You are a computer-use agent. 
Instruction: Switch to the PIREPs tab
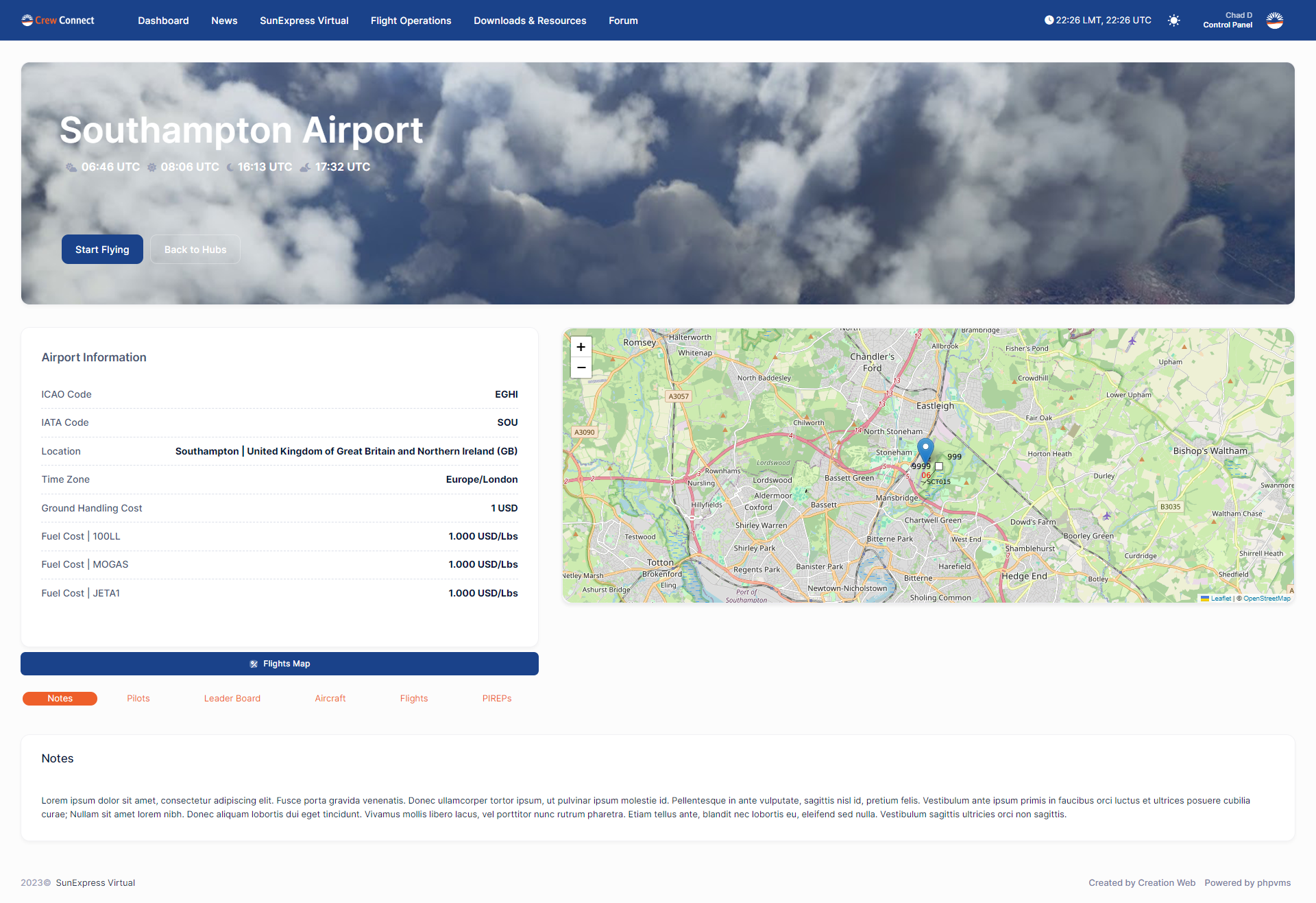tap(497, 698)
